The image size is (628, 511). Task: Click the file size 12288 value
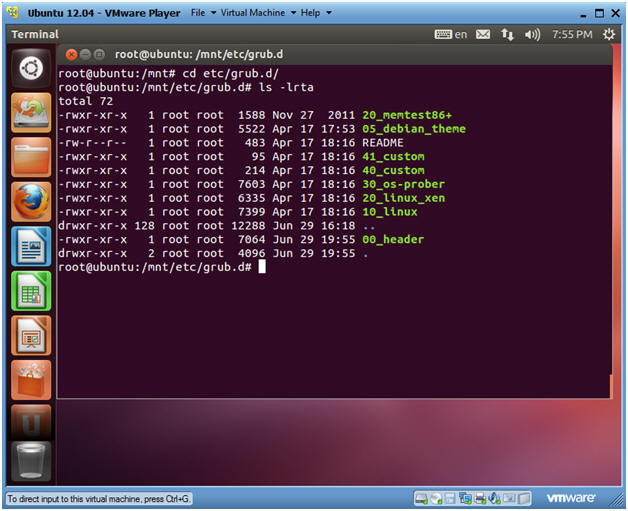(248, 226)
